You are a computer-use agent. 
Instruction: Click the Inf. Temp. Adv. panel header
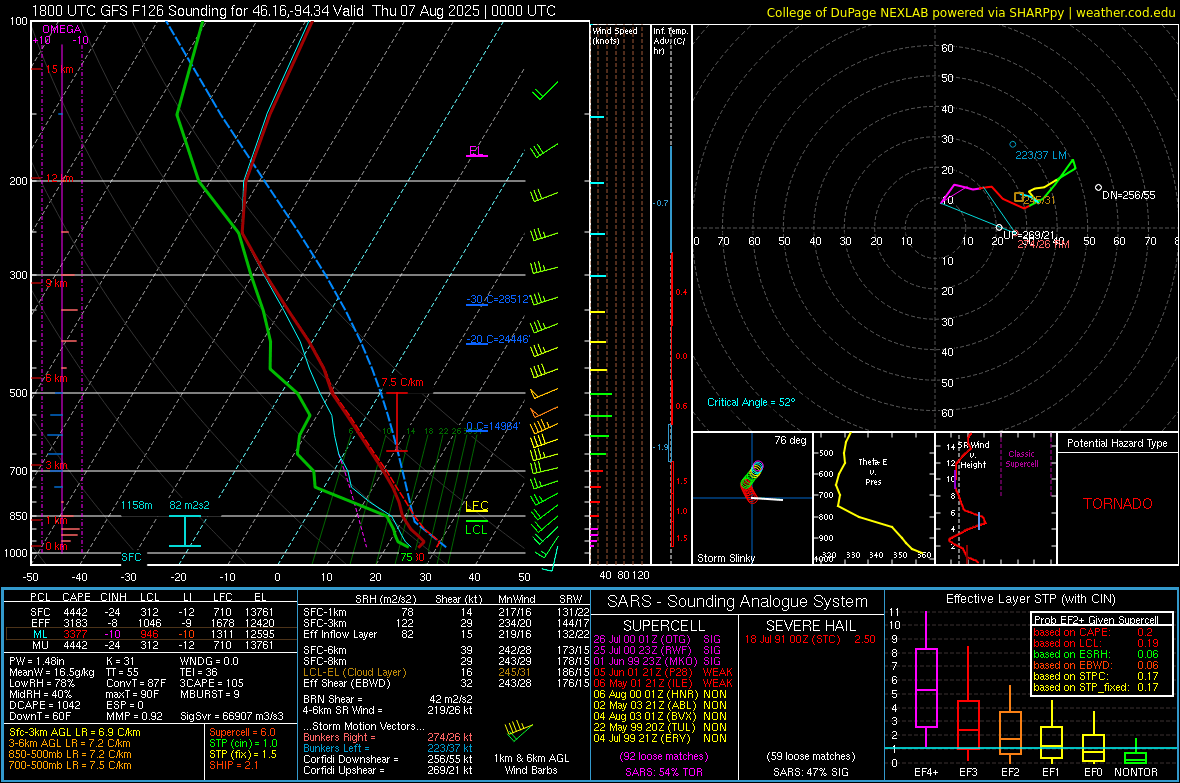pos(670,41)
